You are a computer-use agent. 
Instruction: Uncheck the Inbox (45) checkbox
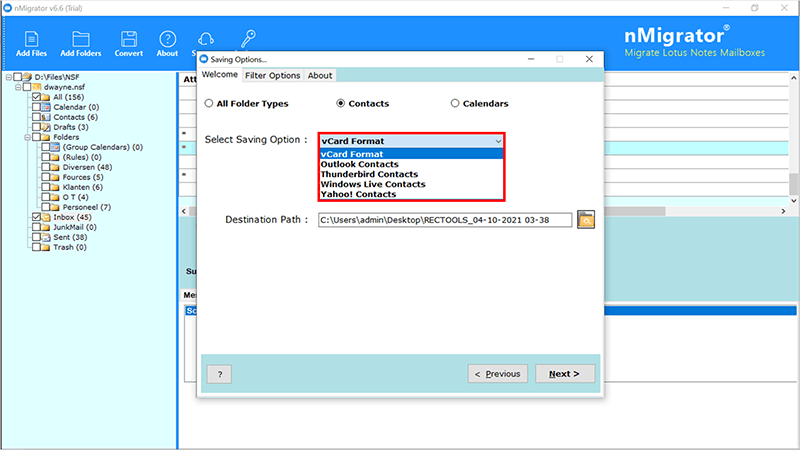click(37, 217)
